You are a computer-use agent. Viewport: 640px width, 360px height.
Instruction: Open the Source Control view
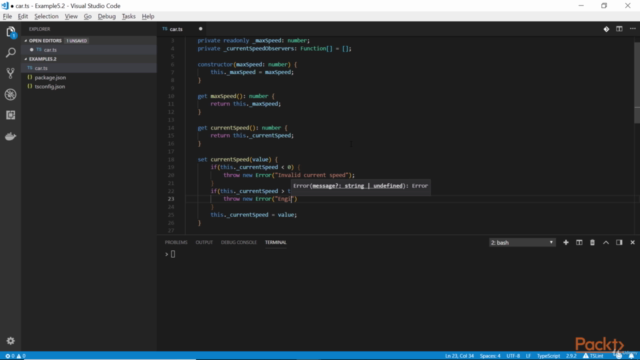click(x=11, y=73)
